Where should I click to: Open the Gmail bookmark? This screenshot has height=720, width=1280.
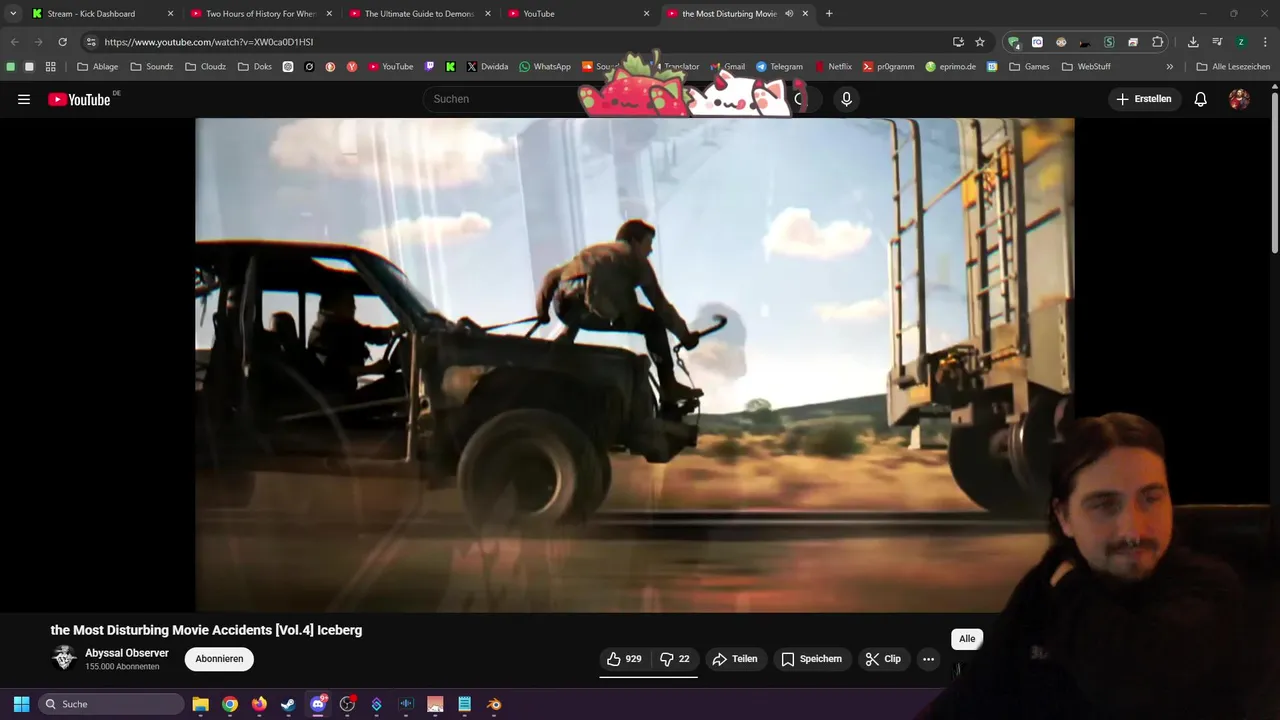pyautogui.click(x=730, y=67)
